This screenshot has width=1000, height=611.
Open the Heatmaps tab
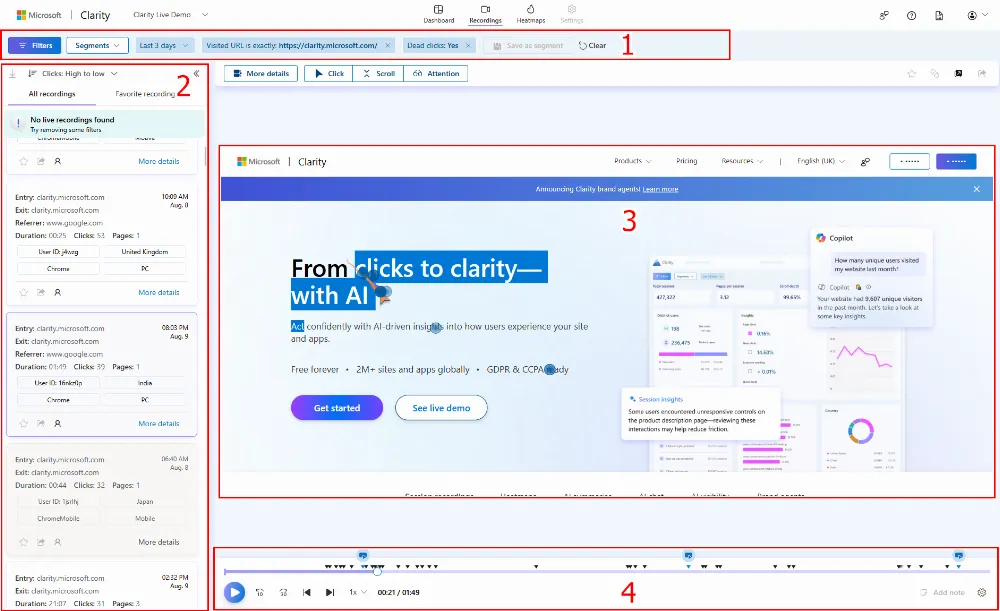[531, 14]
